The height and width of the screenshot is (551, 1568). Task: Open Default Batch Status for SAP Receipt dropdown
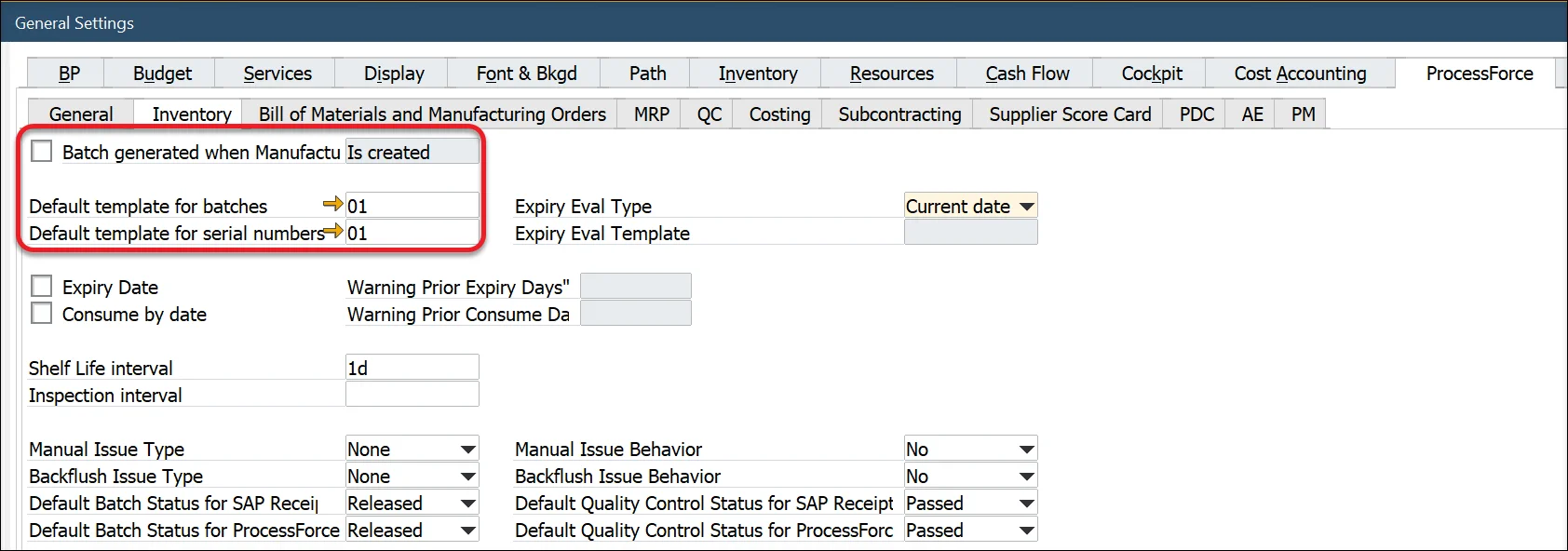coord(412,503)
